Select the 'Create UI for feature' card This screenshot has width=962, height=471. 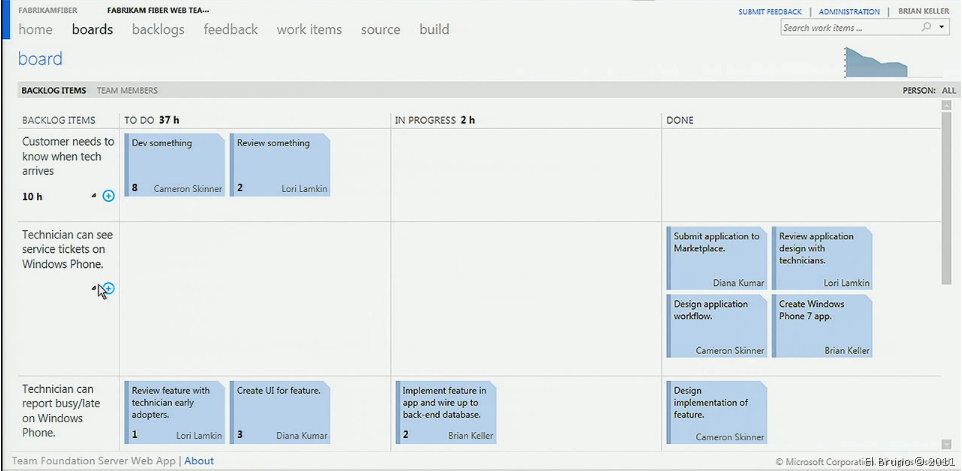279,411
